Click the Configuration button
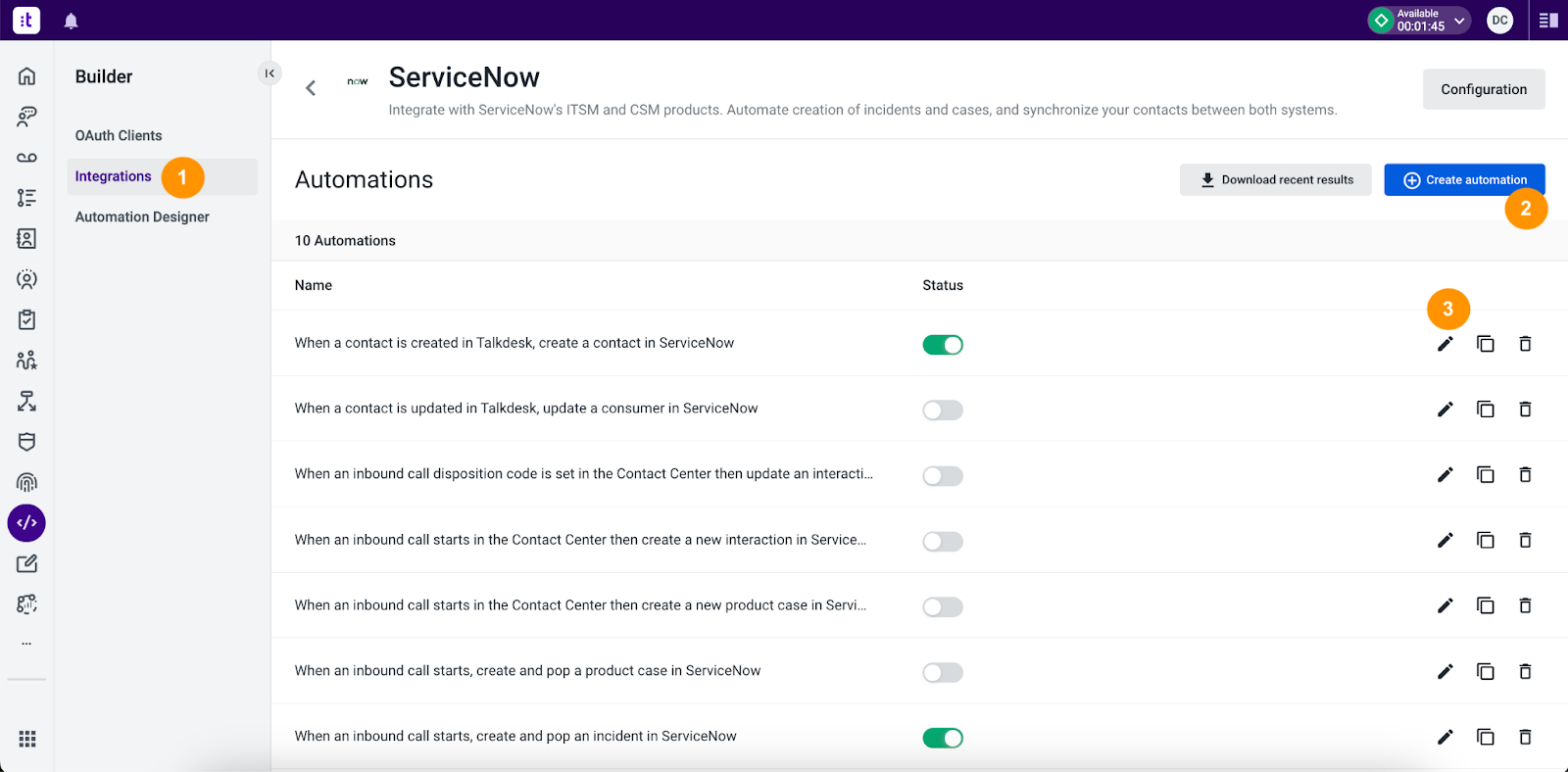 point(1484,89)
